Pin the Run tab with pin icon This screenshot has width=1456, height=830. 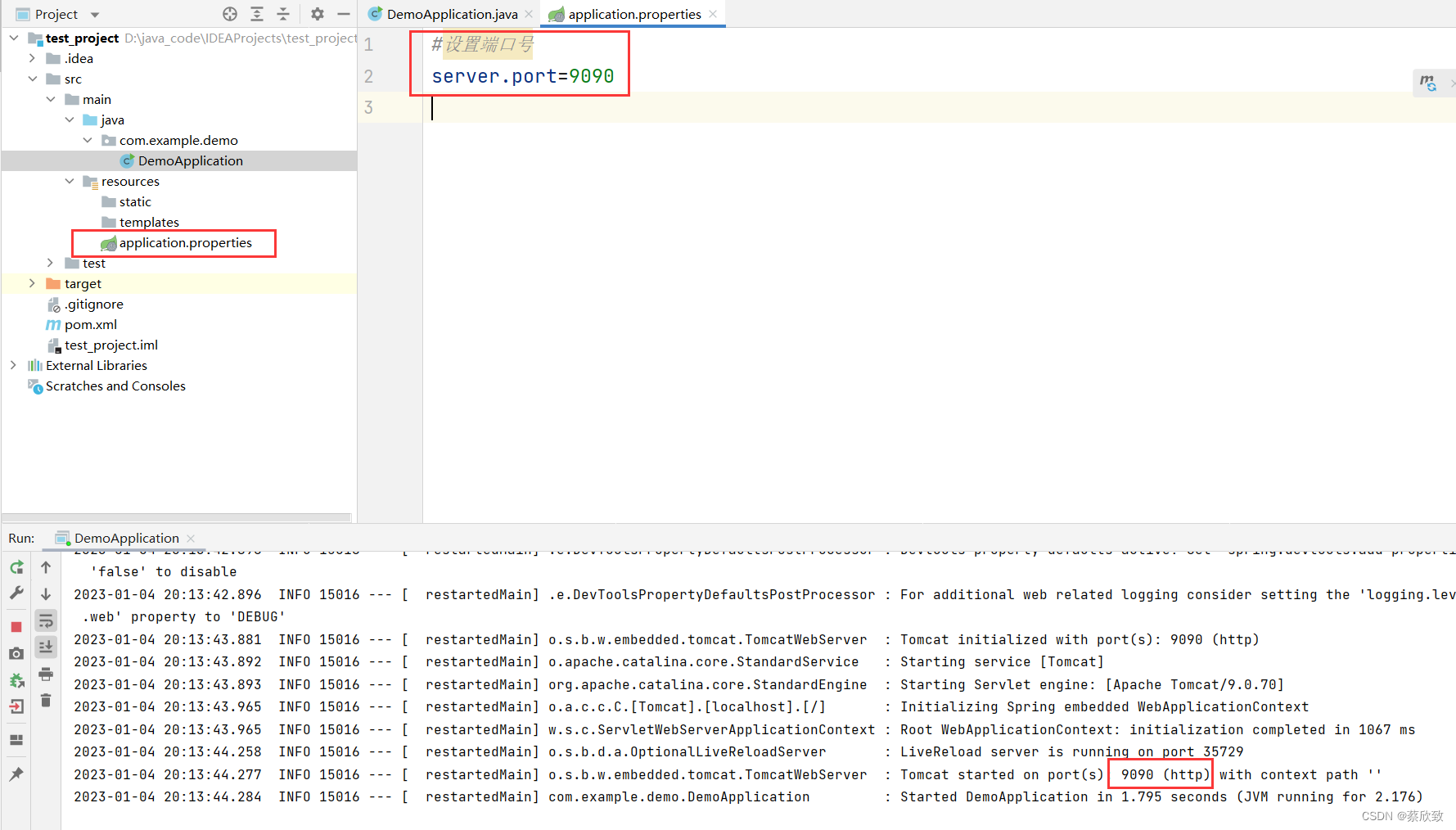pos(16,774)
